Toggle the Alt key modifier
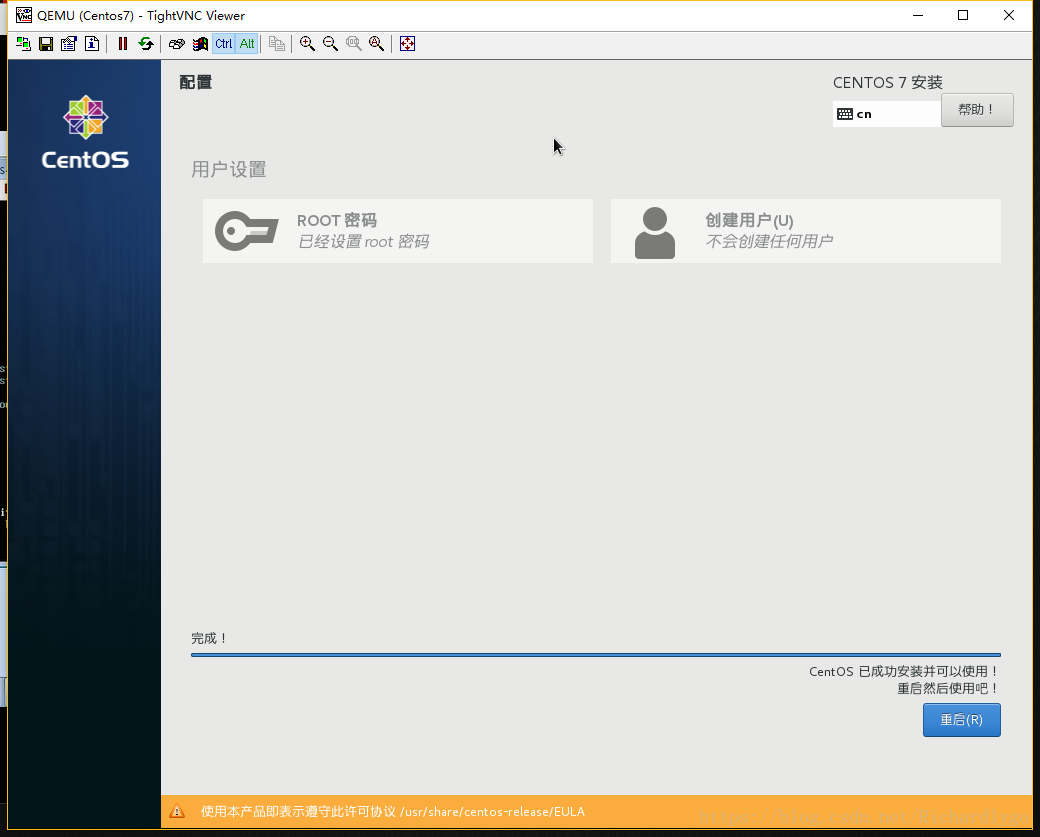Screen dimensions: 1040x837 [247, 44]
